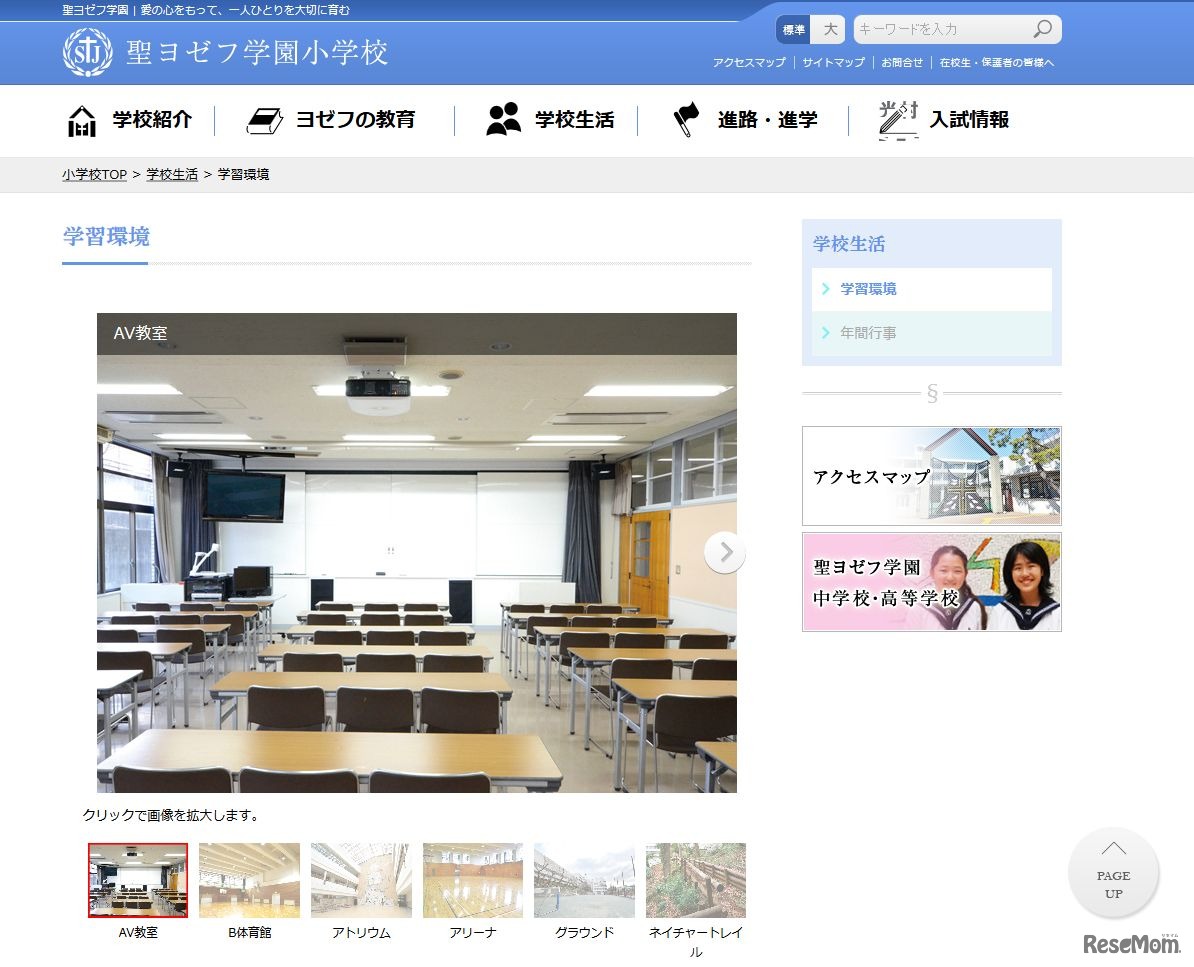1194x967 pixels.
Task: Open 入試情報 menu
Action: 969,120
